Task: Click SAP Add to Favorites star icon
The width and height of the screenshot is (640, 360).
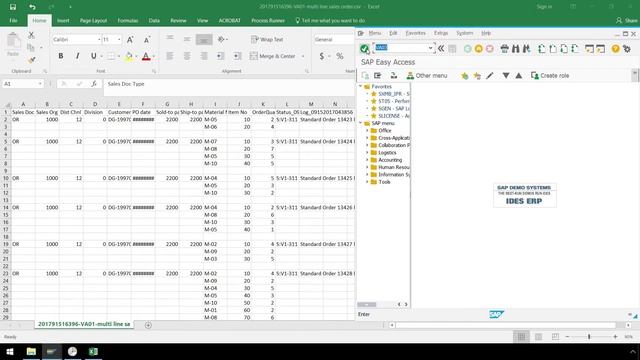Action: [x=464, y=76]
